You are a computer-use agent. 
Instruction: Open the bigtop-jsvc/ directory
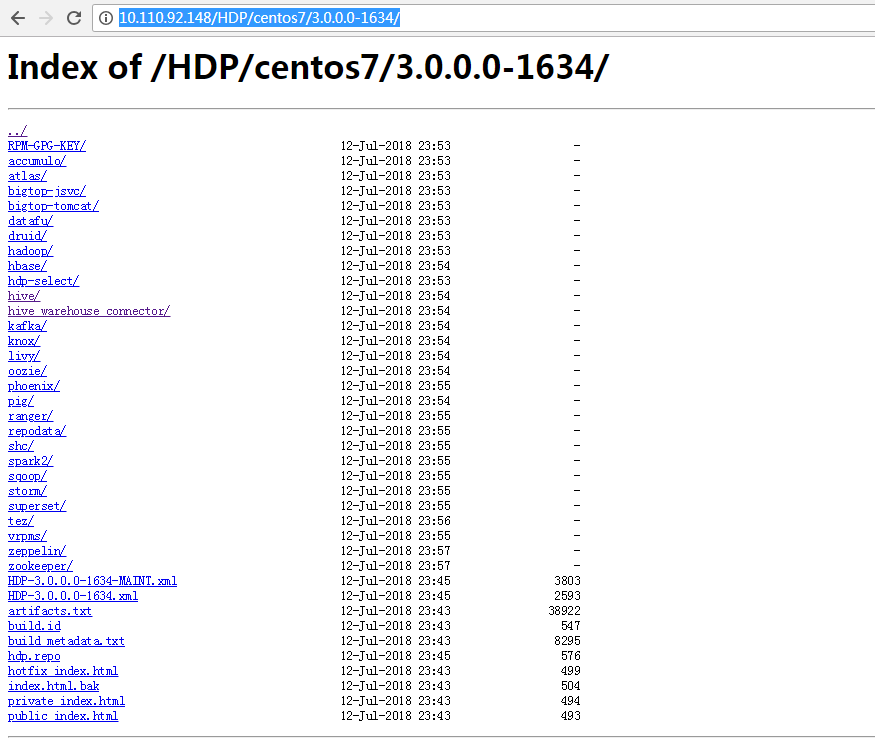(x=47, y=191)
